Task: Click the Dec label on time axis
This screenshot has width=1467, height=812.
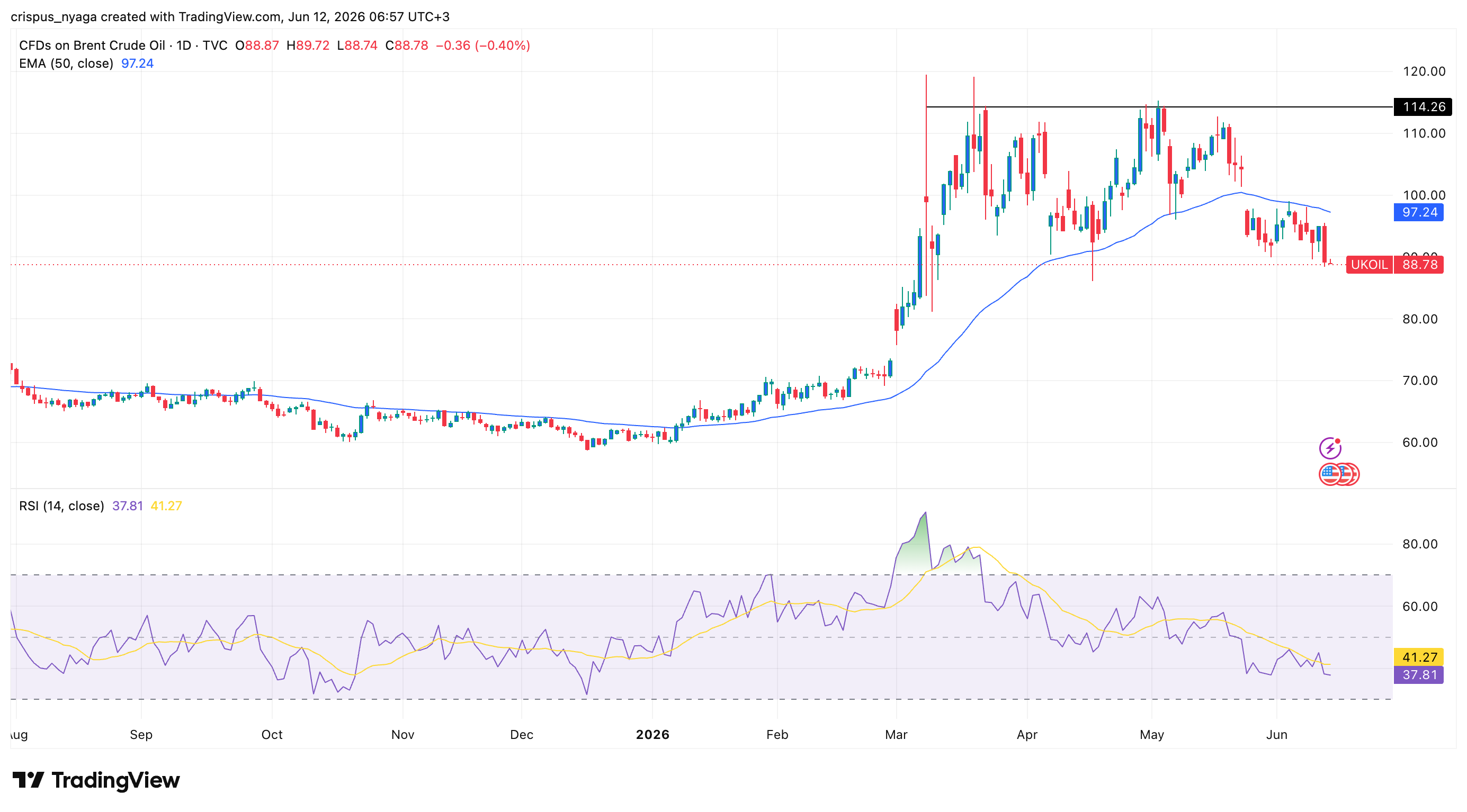Action: point(522,735)
